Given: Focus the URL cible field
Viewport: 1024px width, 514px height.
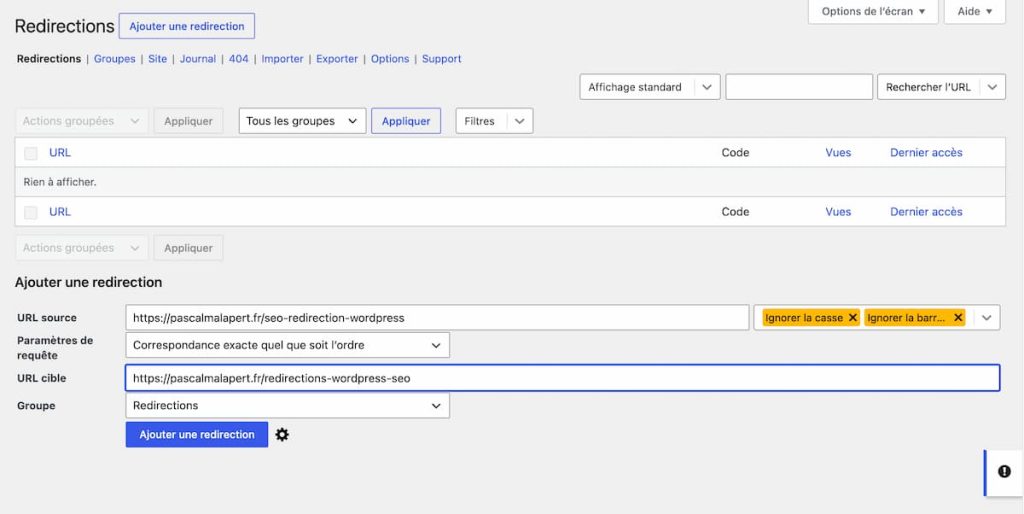Looking at the screenshot, I should point(562,378).
